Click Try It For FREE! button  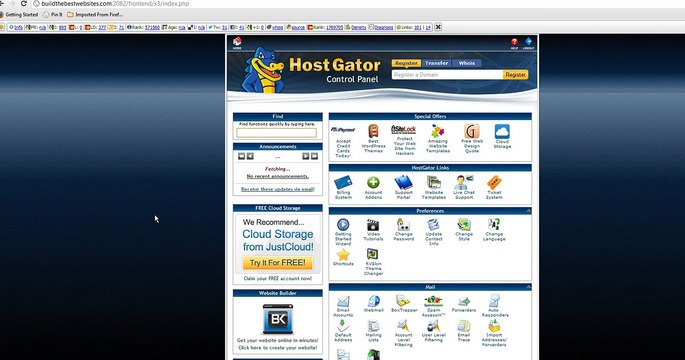coord(277,263)
